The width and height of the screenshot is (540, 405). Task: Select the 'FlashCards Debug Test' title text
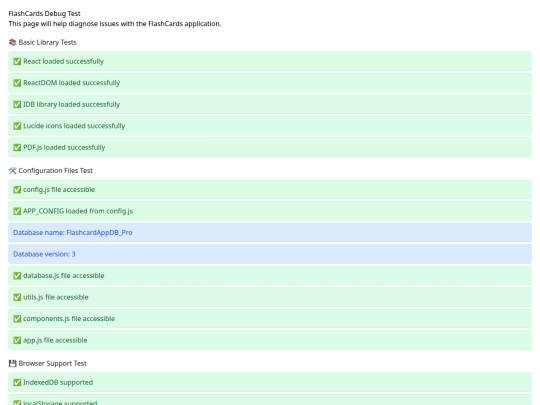44,14
